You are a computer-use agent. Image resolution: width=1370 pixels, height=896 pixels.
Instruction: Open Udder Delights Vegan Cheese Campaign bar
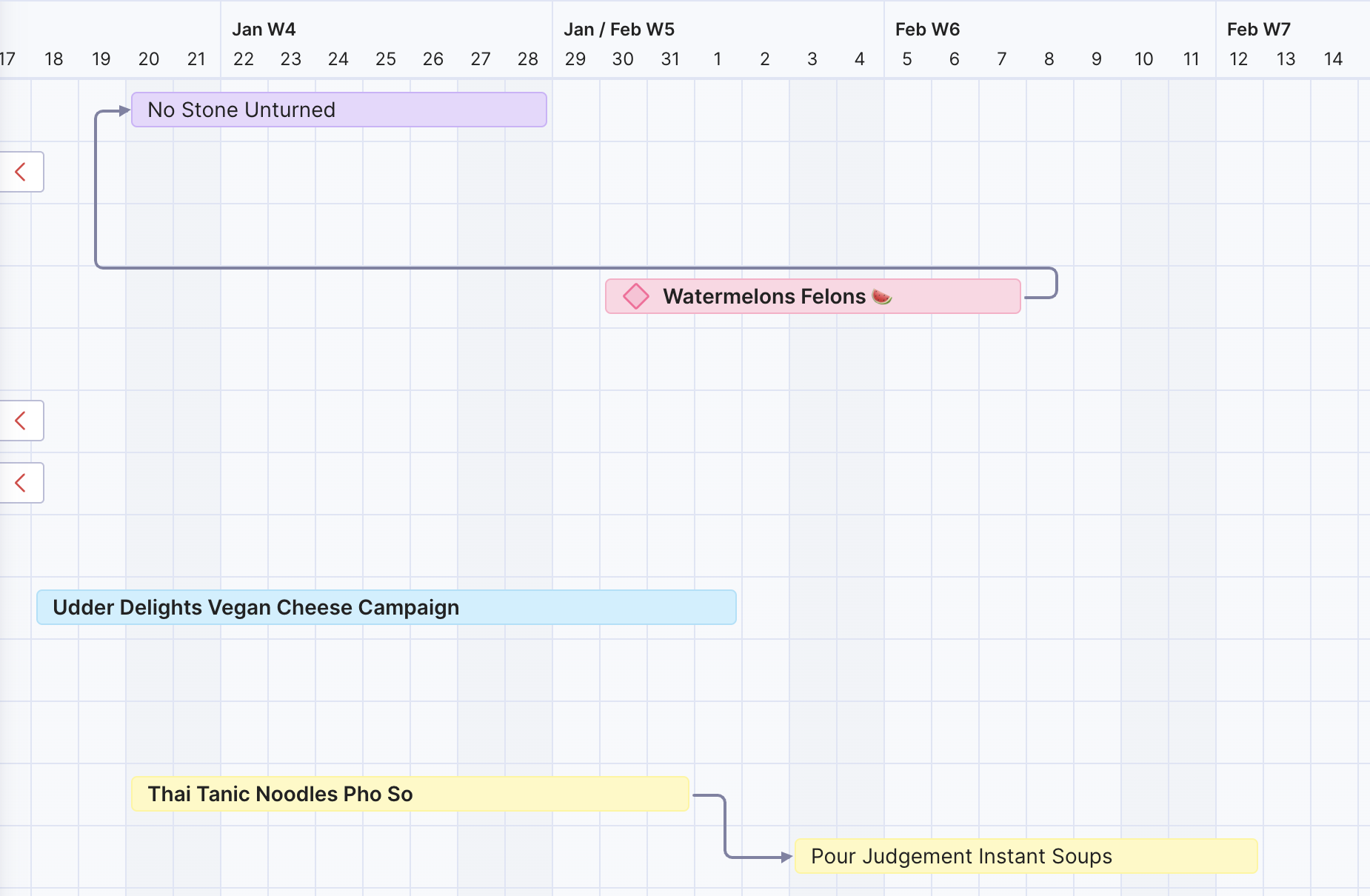point(387,607)
